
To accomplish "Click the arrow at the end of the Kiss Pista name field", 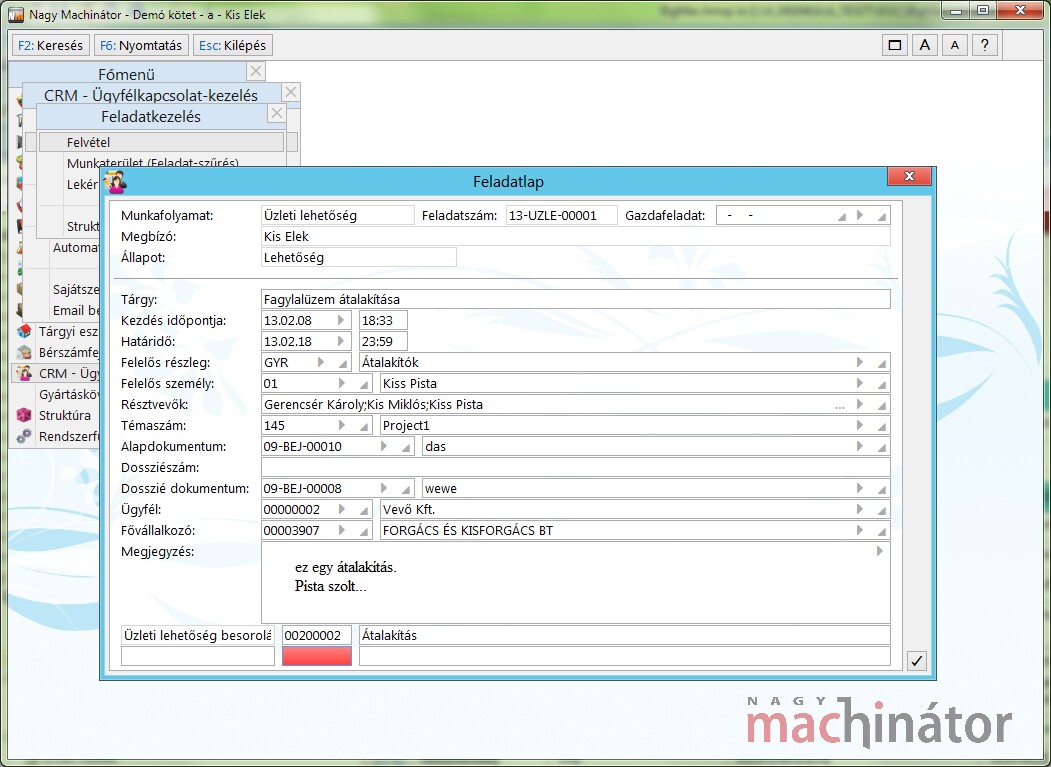I will 860,384.
